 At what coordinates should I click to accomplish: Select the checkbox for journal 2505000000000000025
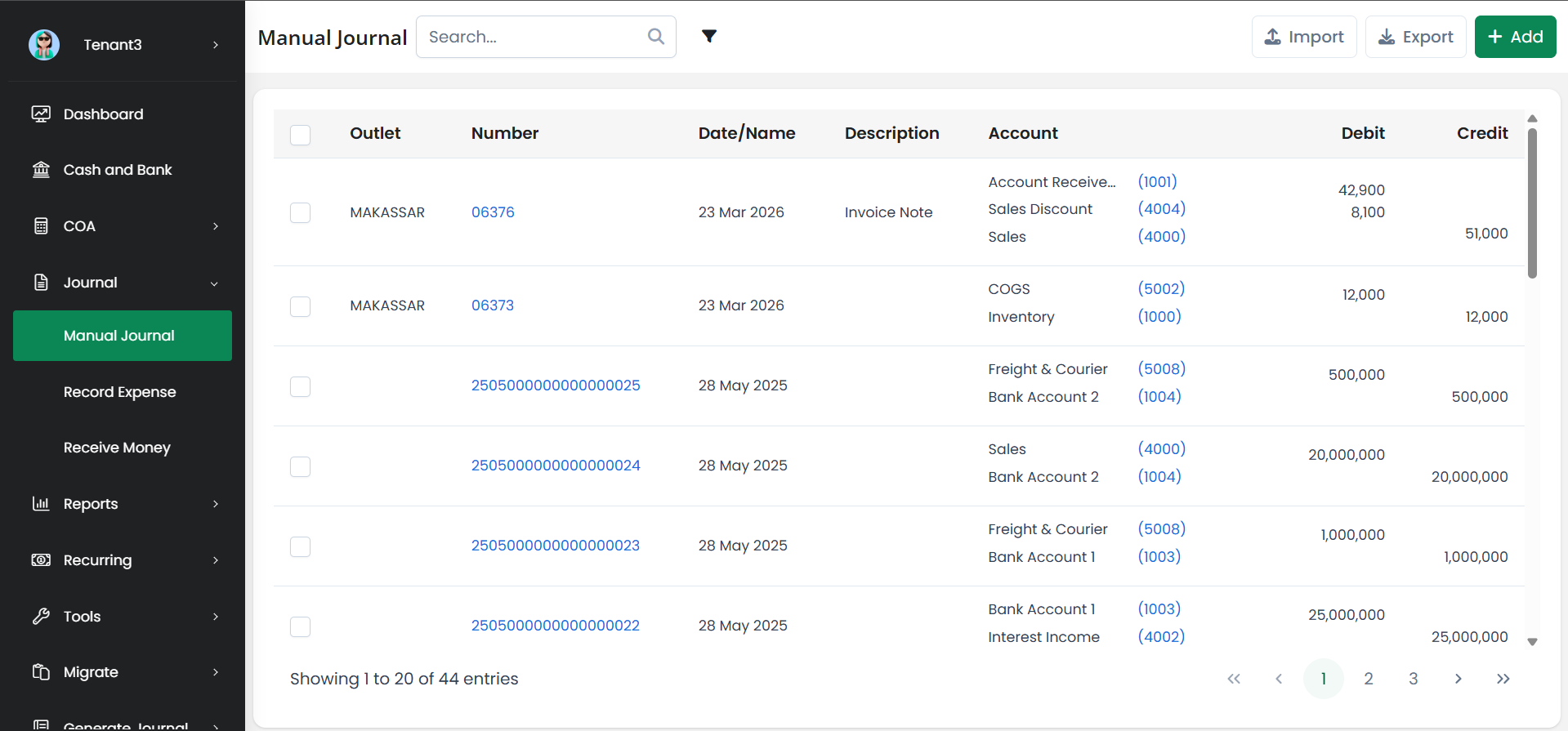[x=301, y=386]
